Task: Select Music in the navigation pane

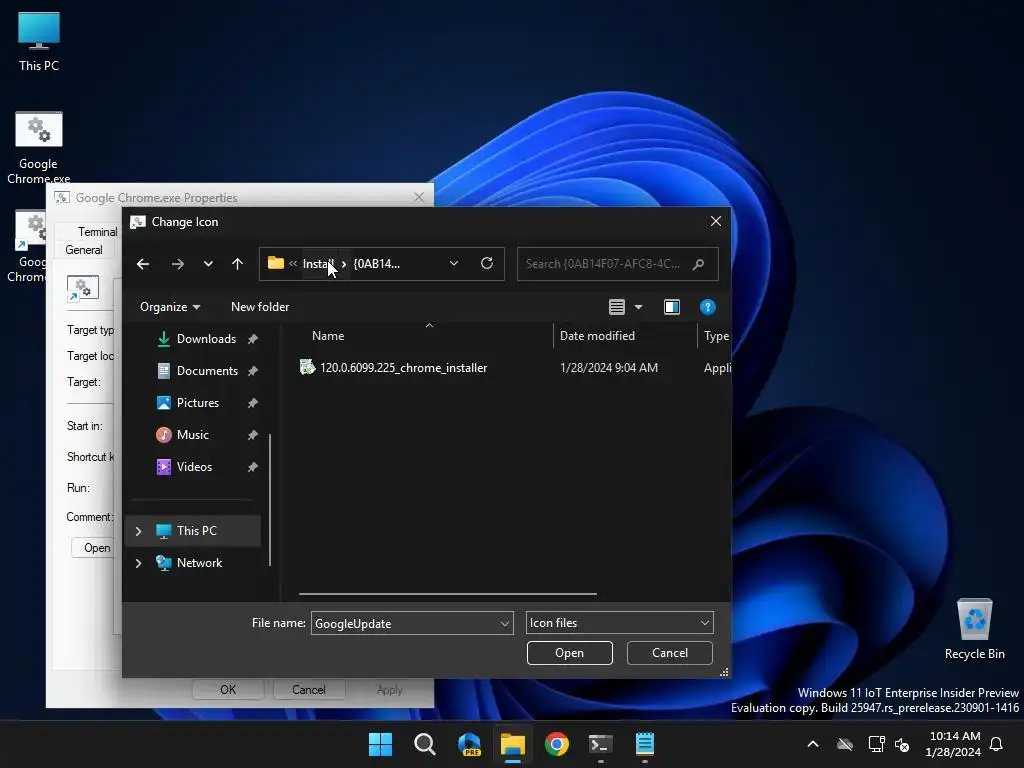Action: [x=193, y=435]
